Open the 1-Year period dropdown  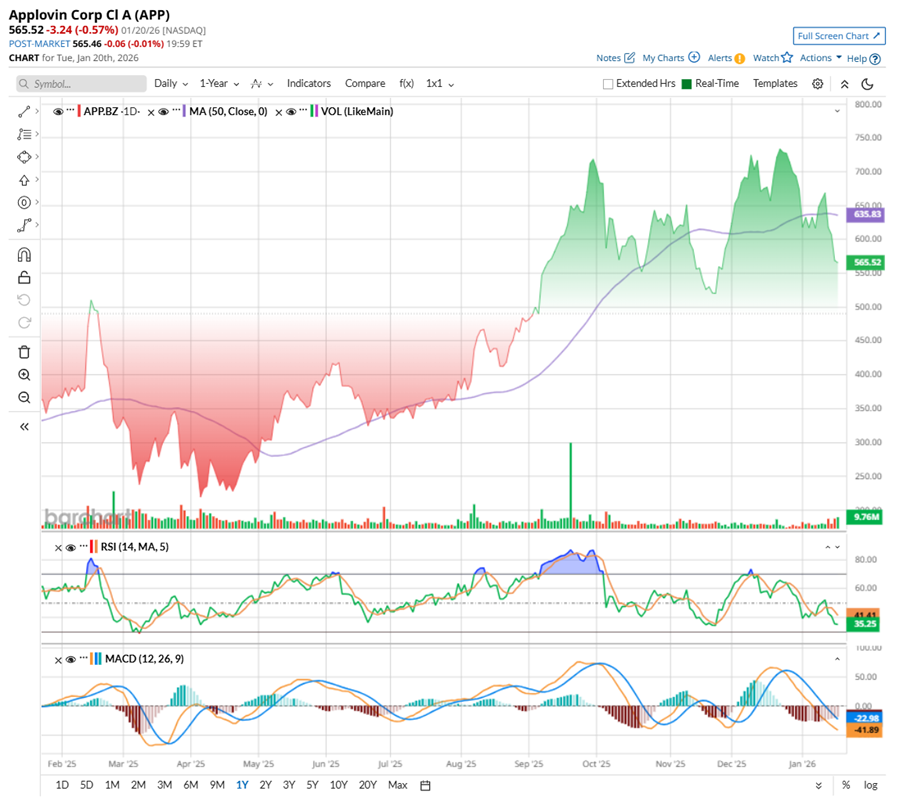point(219,83)
